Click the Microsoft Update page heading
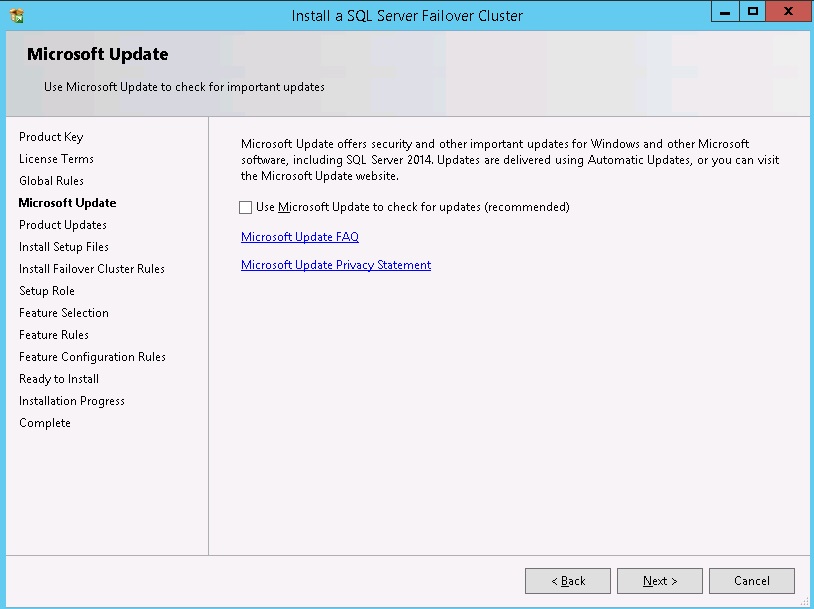 click(x=98, y=54)
